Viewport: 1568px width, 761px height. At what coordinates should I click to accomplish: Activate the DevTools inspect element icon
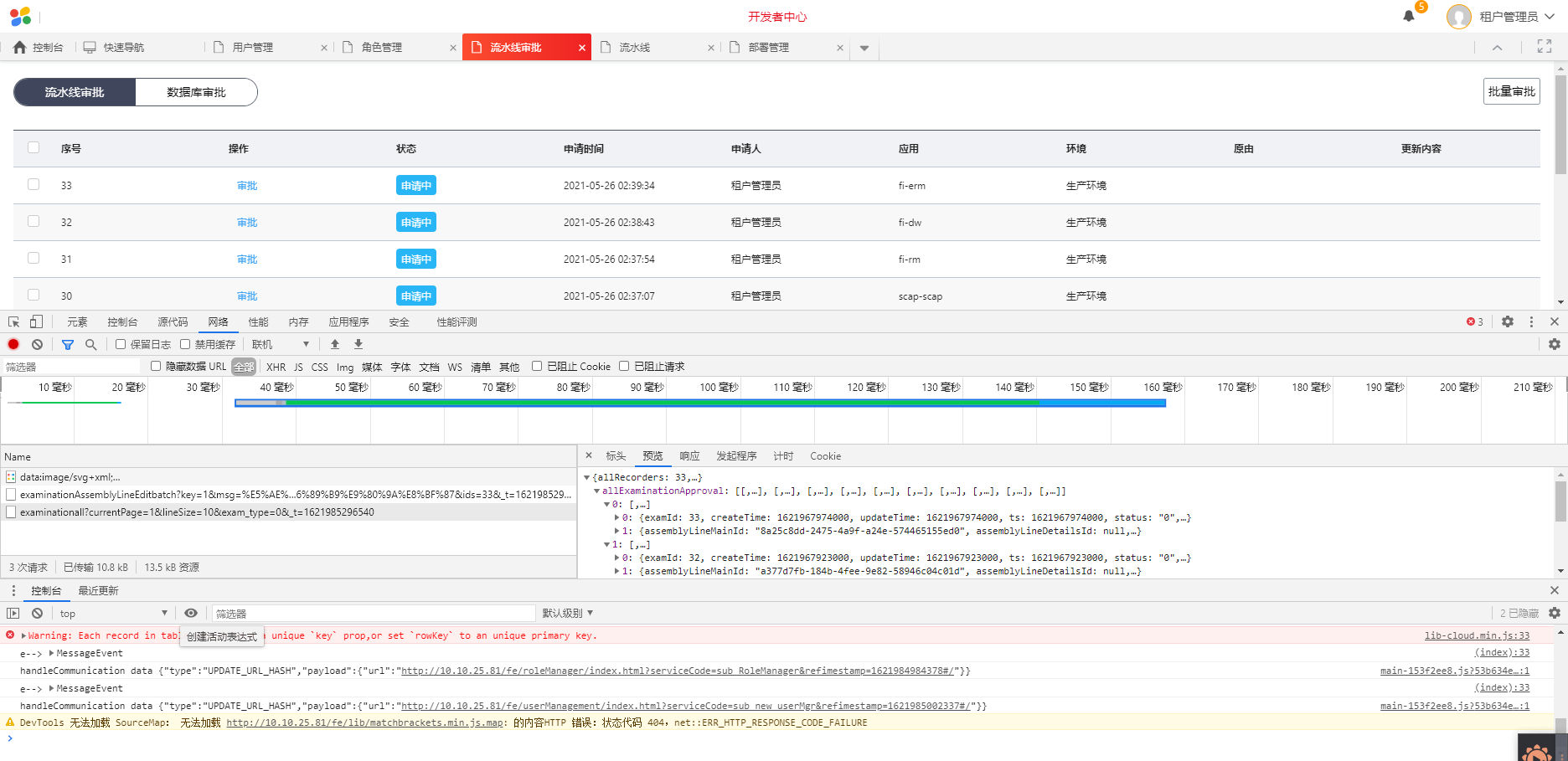(14, 321)
